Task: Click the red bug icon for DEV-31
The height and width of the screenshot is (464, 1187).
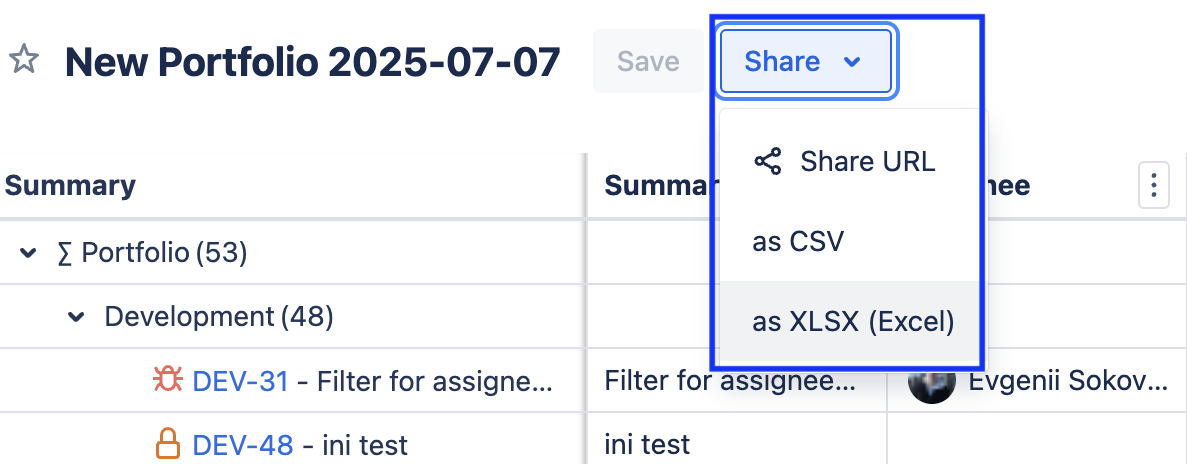Action: [x=166, y=381]
